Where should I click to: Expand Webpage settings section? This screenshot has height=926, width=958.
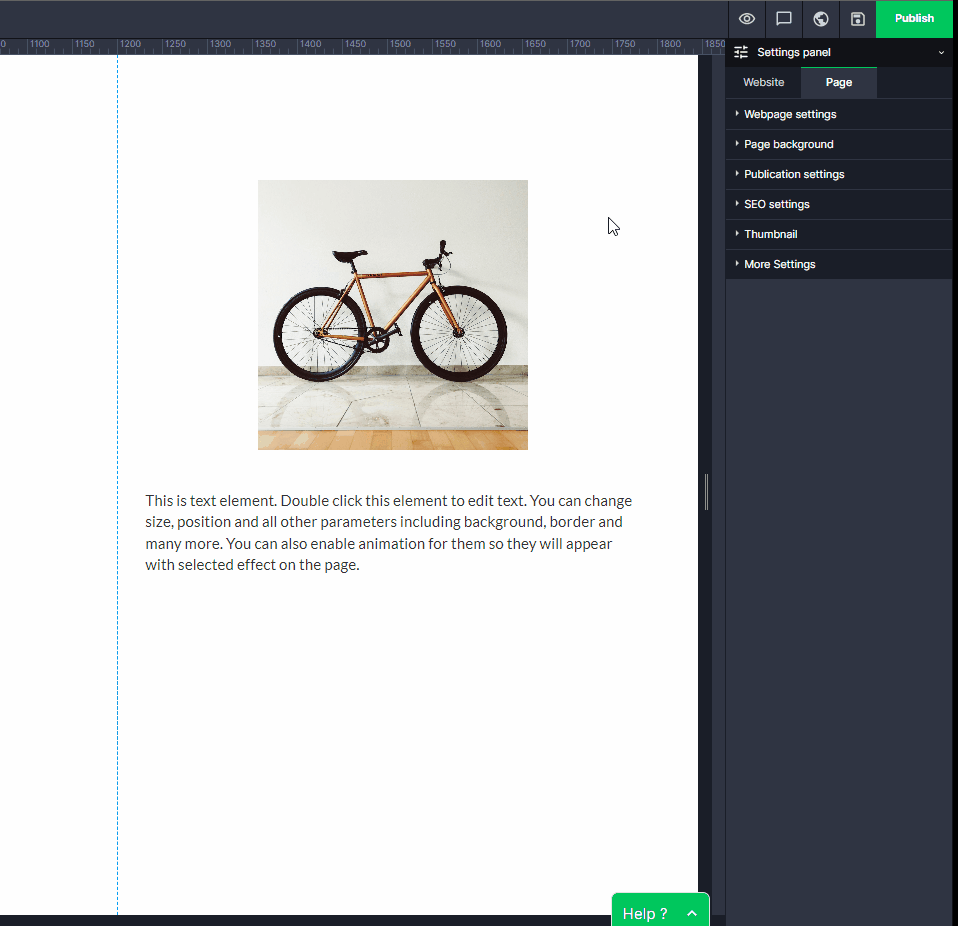click(790, 114)
